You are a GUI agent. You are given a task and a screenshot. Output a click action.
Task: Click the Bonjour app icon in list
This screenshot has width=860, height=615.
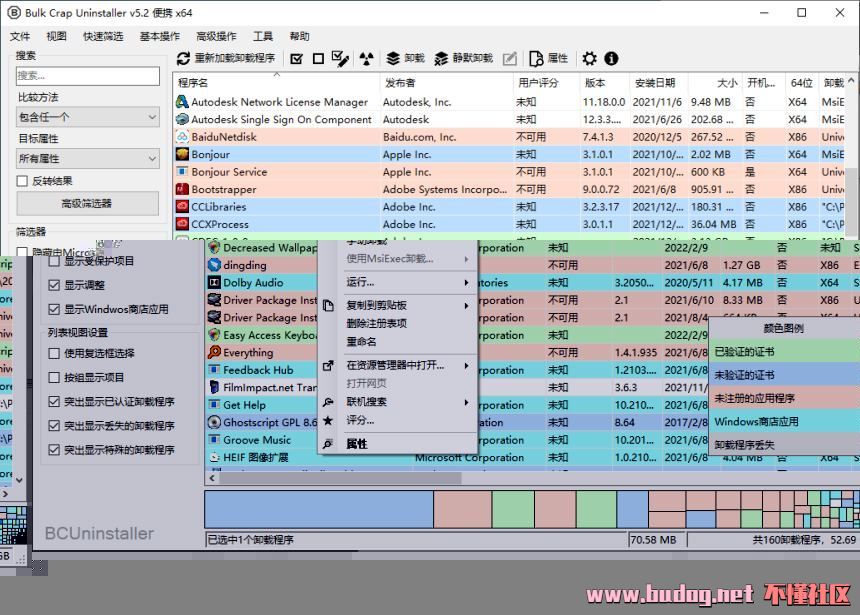click(x=183, y=155)
